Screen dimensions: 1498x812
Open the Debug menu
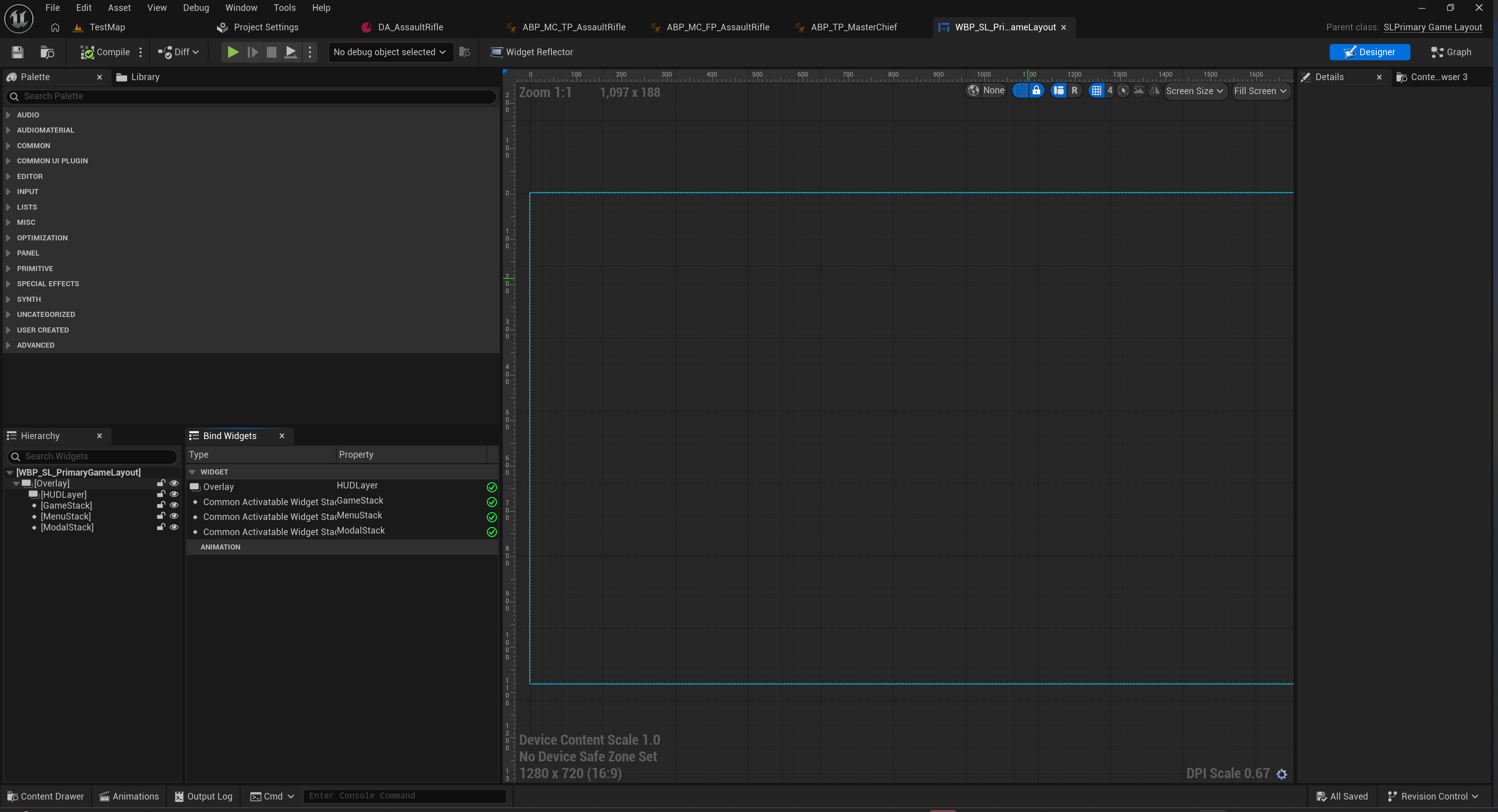click(196, 7)
